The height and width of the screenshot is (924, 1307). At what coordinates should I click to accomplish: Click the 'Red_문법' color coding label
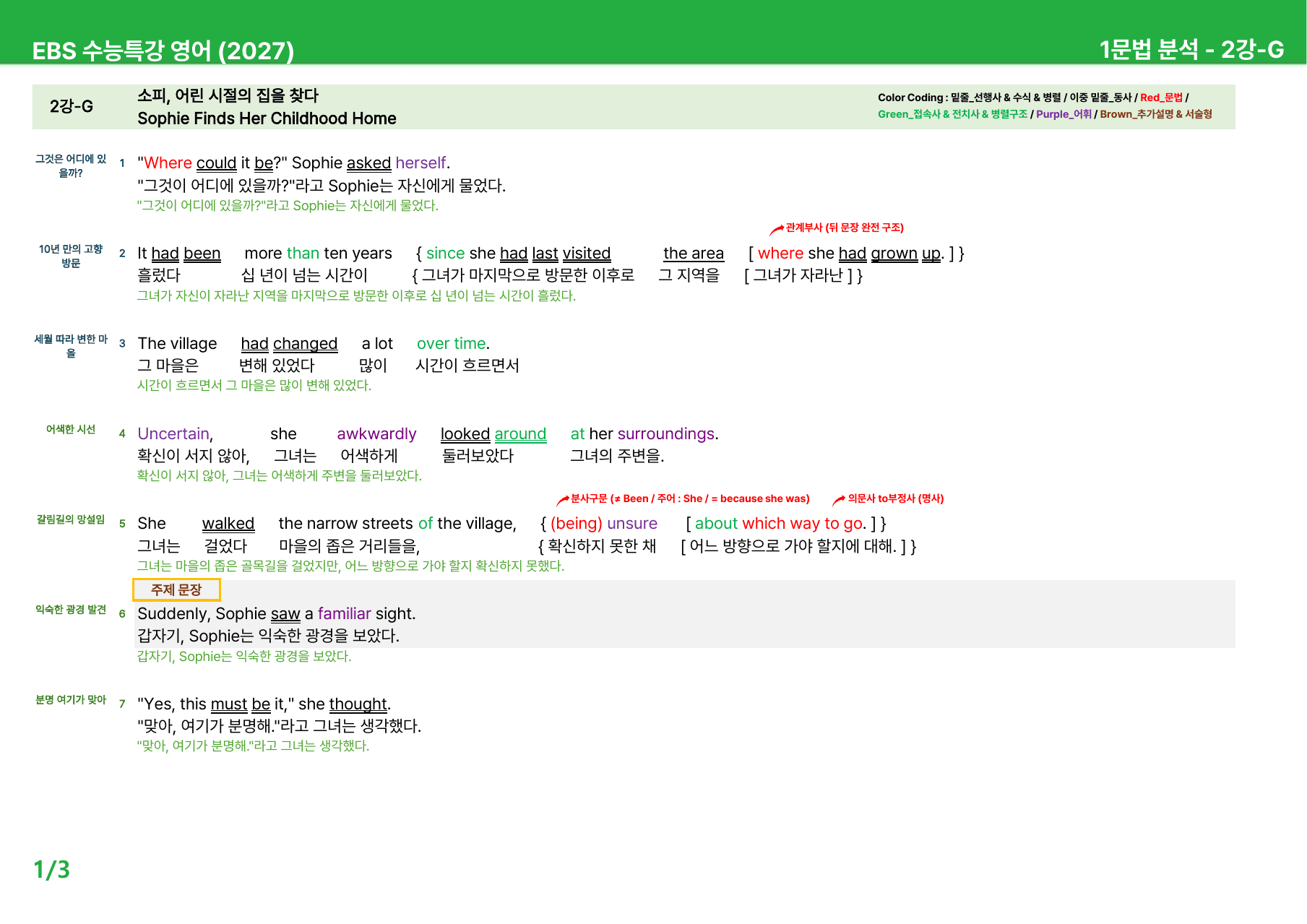pos(1161,98)
